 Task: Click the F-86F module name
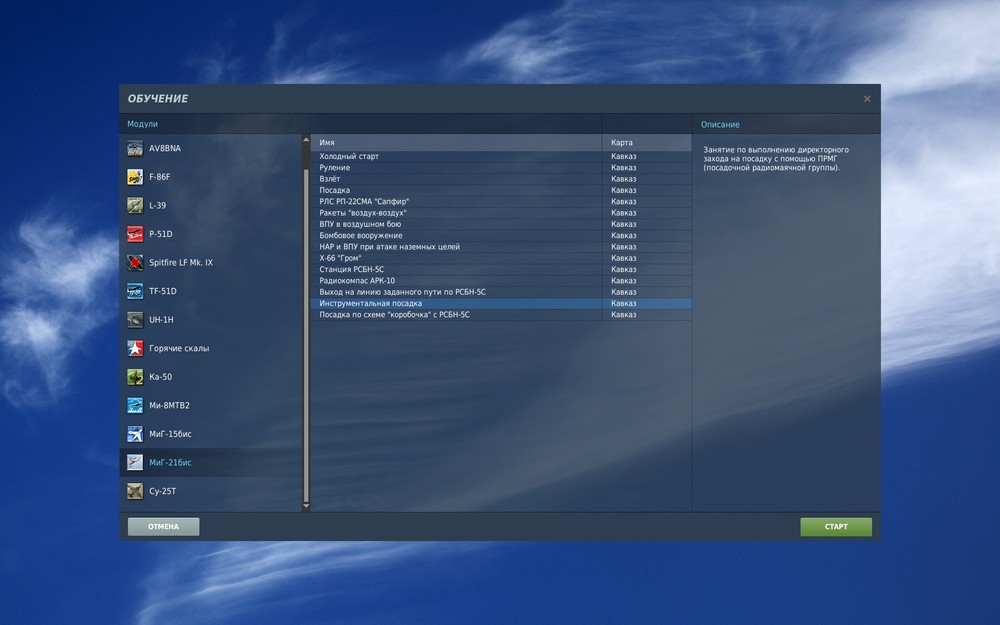coord(159,177)
